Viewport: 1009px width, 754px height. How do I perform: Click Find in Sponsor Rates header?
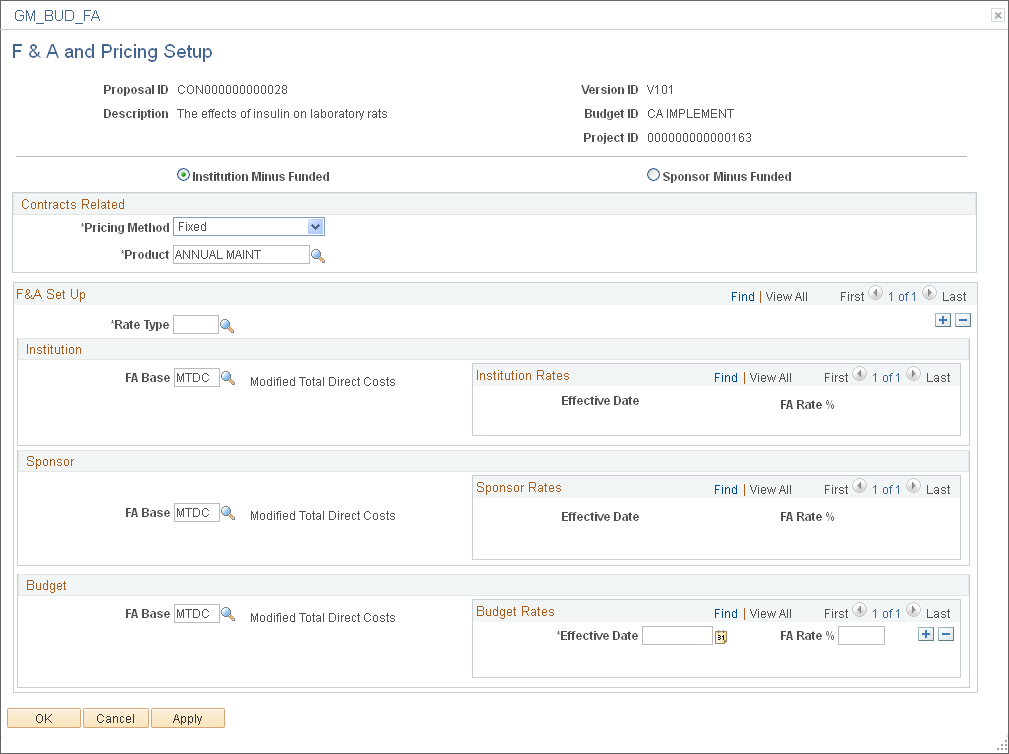(x=726, y=490)
